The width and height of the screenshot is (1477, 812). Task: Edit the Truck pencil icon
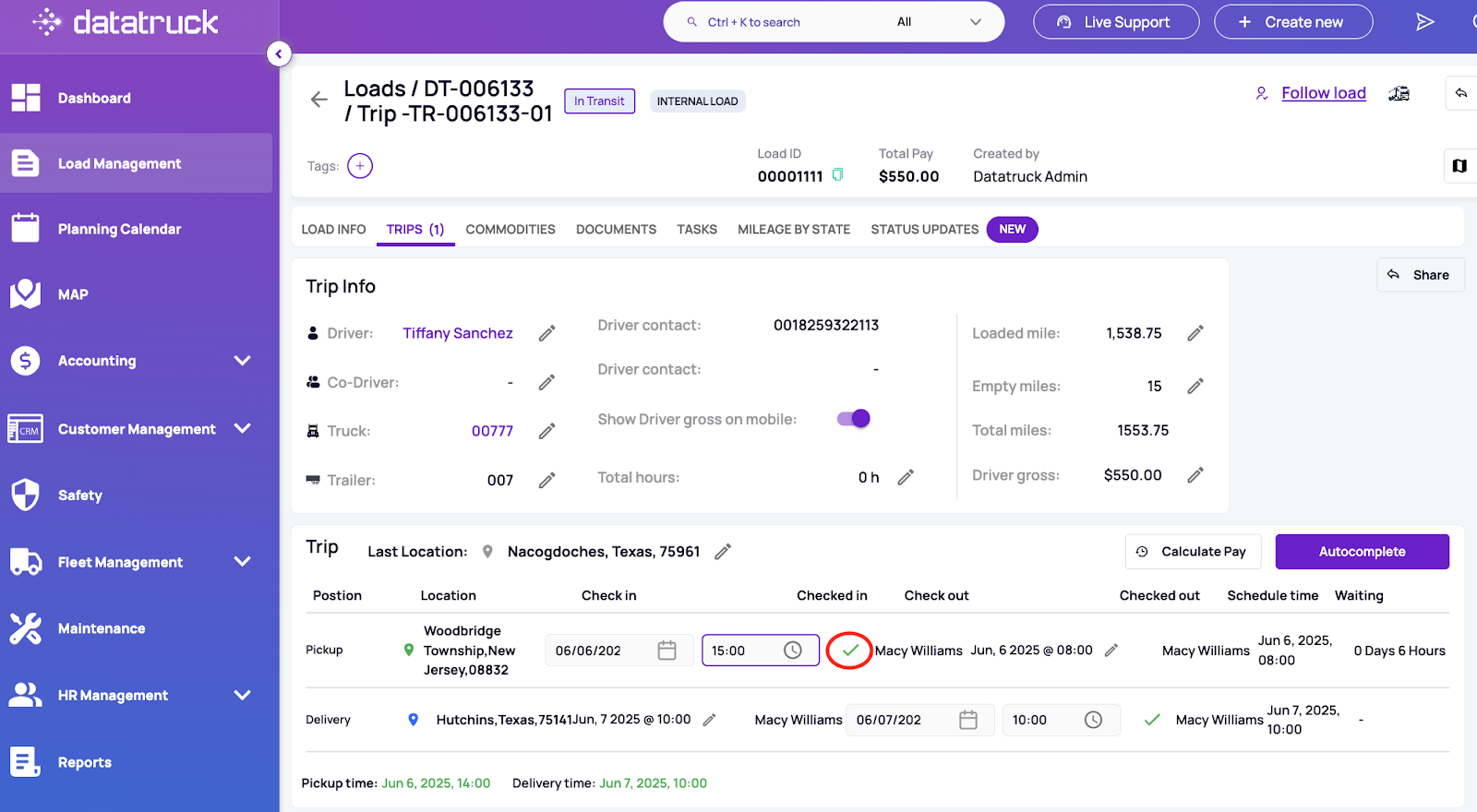tap(547, 431)
